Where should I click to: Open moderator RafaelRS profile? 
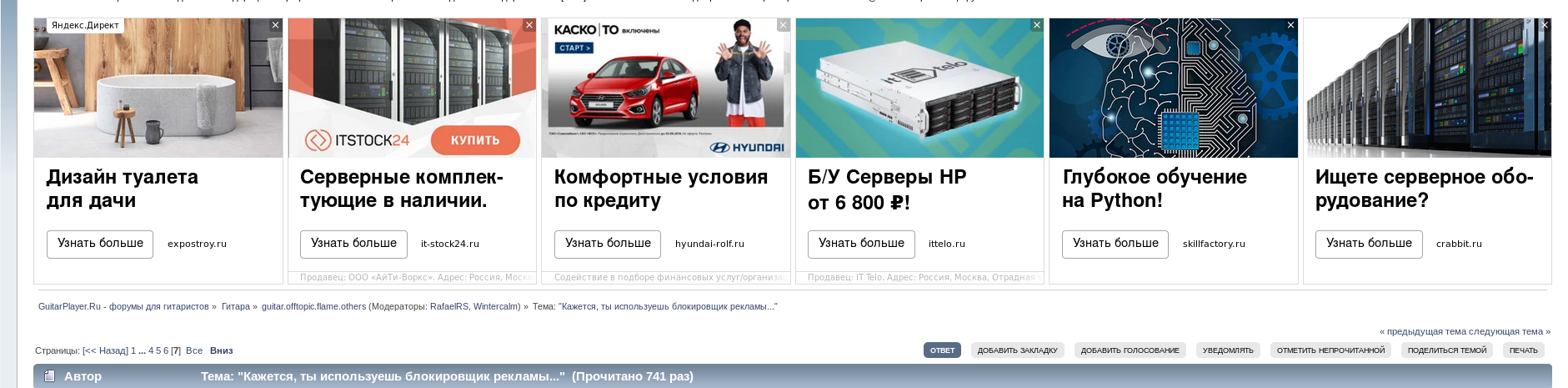(x=449, y=306)
